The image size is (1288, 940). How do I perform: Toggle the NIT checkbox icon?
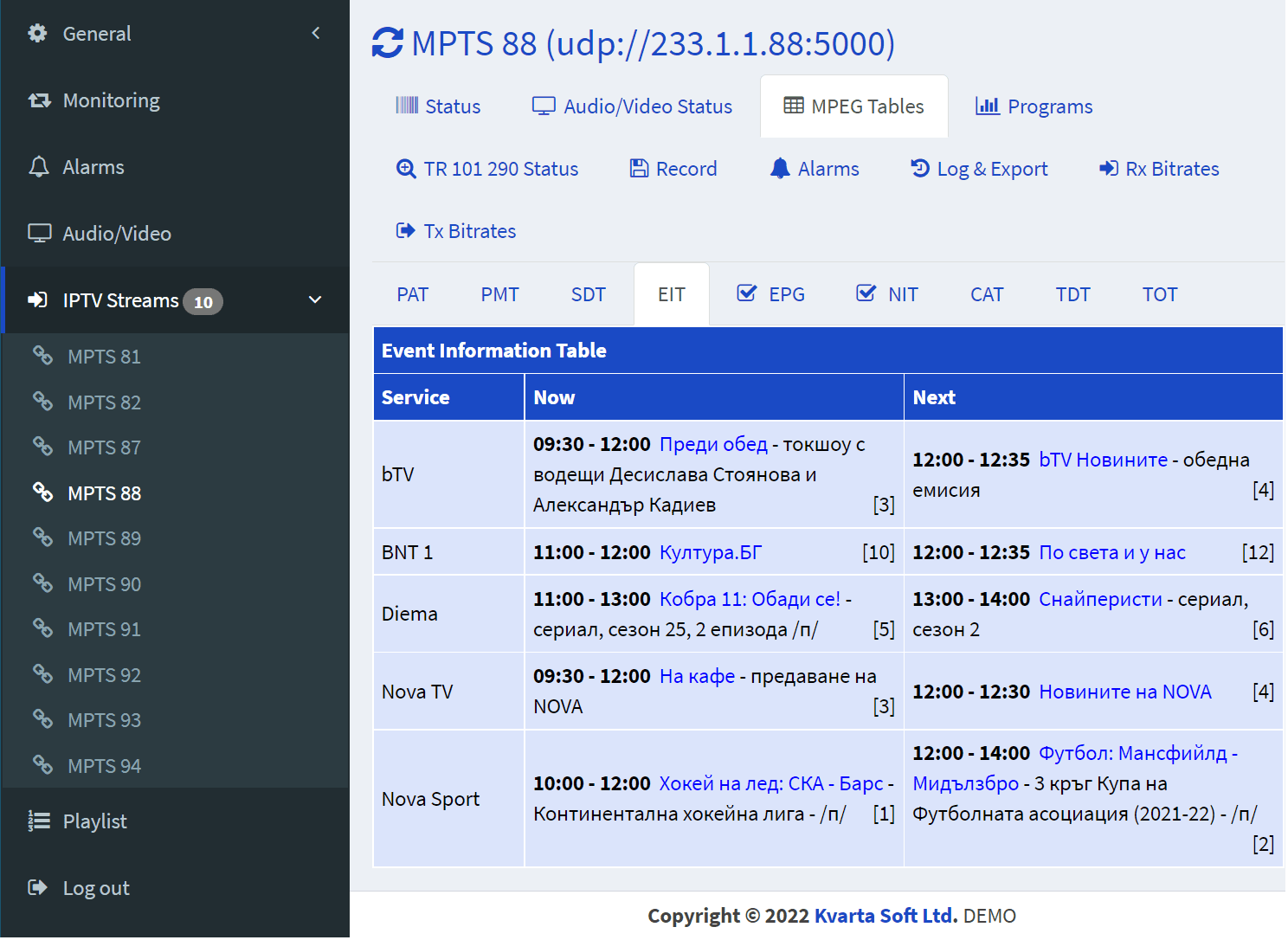(x=866, y=293)
